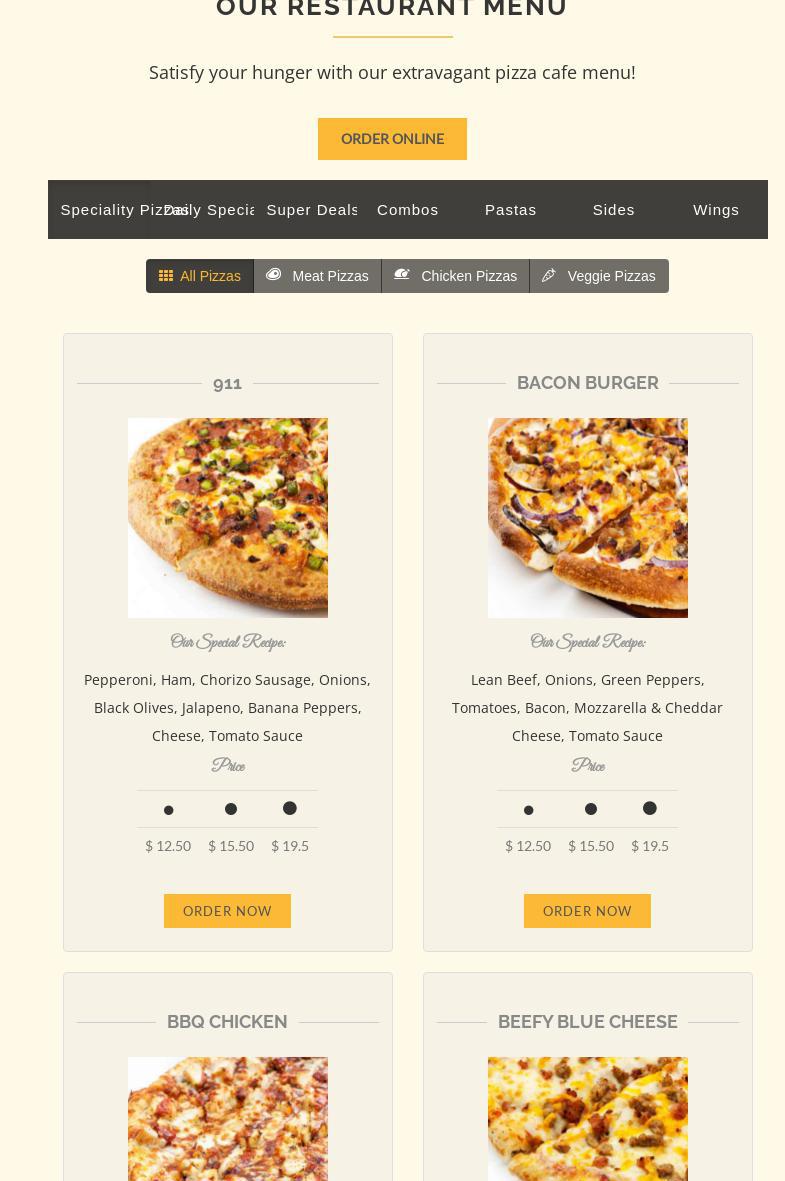Screen dimensions: 785x1181
Task: Select the small size dot for 911 pizza
Action: point(169,810)
